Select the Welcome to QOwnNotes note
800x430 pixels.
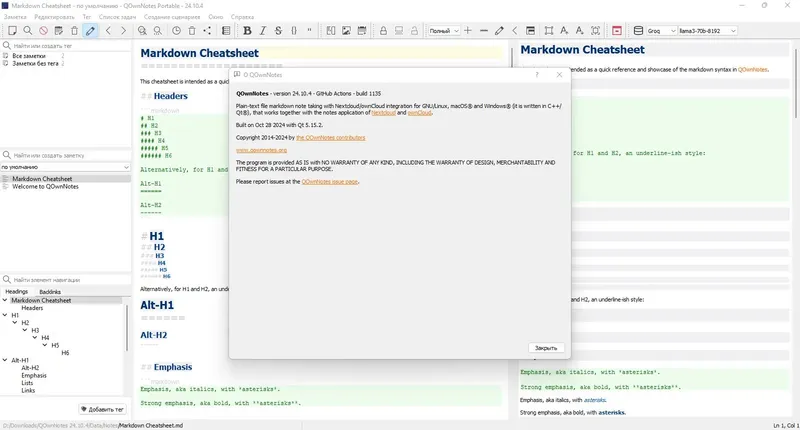coord(45,187)
